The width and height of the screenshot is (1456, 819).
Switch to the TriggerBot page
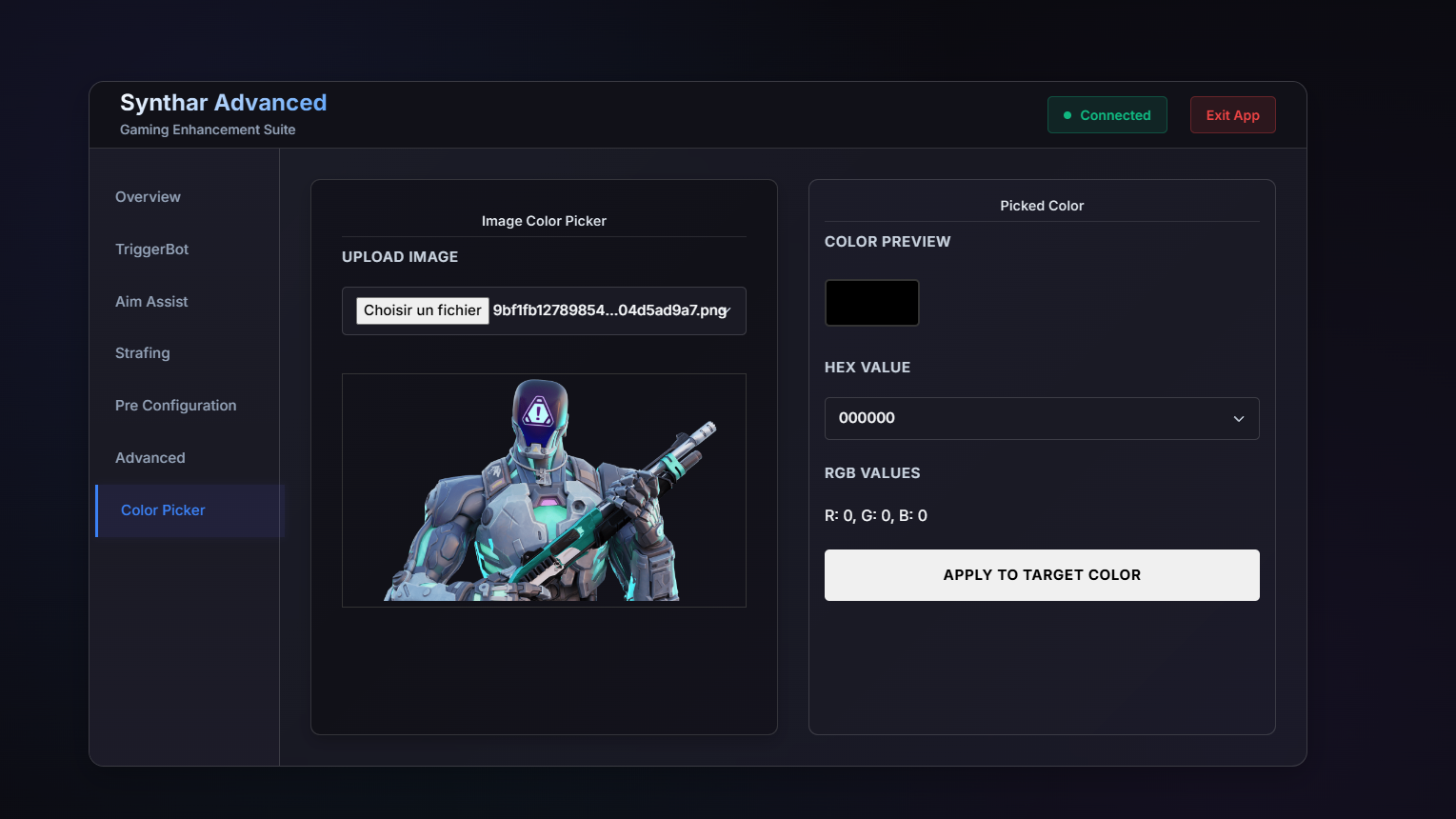pyautogui.click(x=151, y=250)
